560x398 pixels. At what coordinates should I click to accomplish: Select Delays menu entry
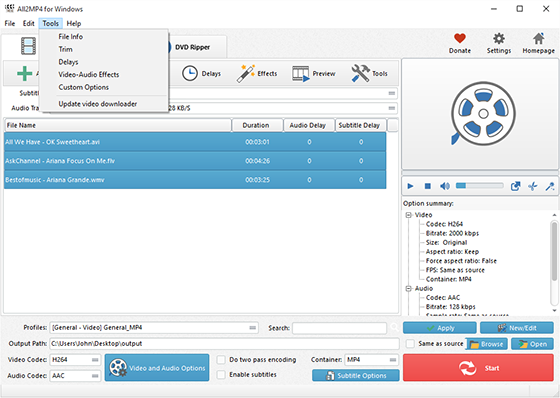click(68, 62)
